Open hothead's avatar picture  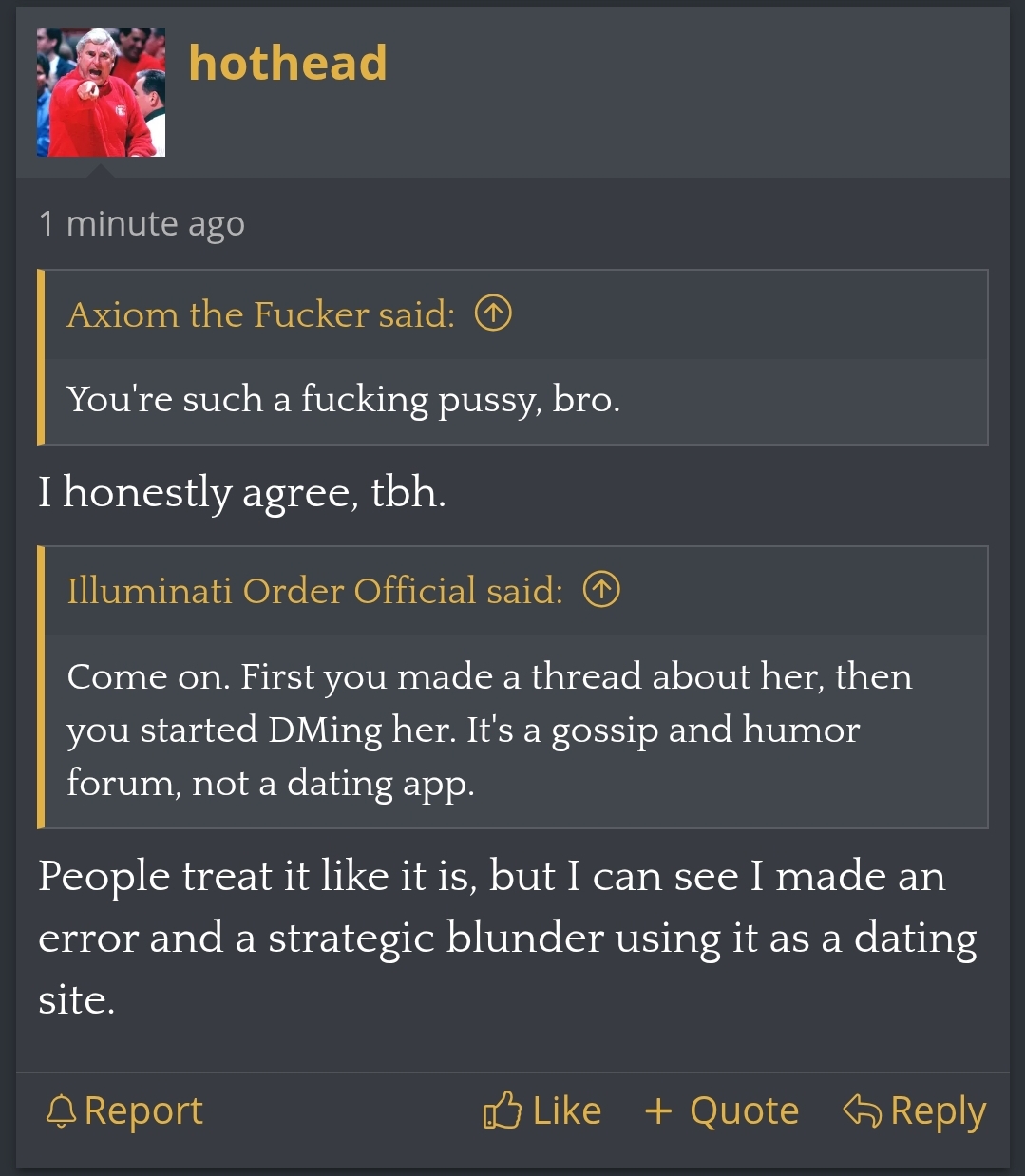(101, 92)
